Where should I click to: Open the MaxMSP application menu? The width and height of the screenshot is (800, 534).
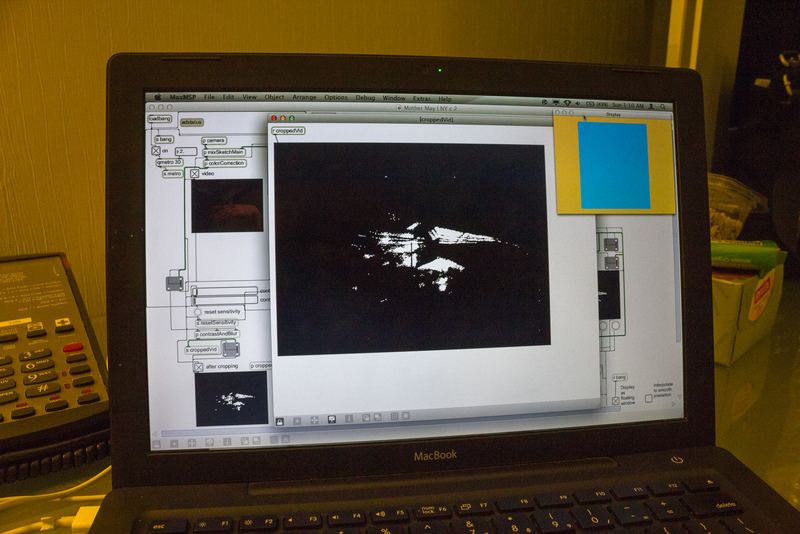(x=183, y=97)
